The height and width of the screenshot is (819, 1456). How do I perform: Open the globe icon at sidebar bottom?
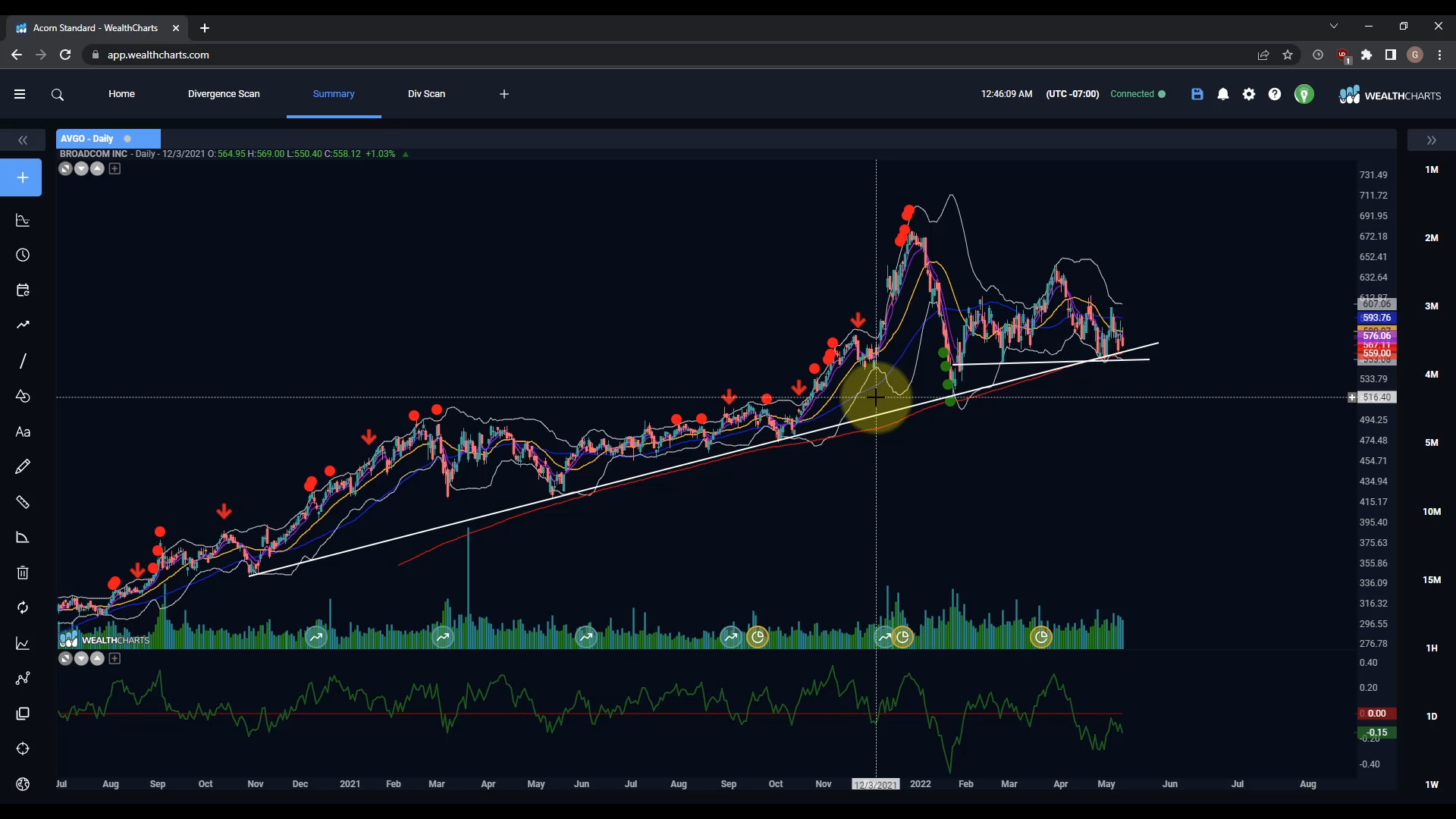(23, 784)
